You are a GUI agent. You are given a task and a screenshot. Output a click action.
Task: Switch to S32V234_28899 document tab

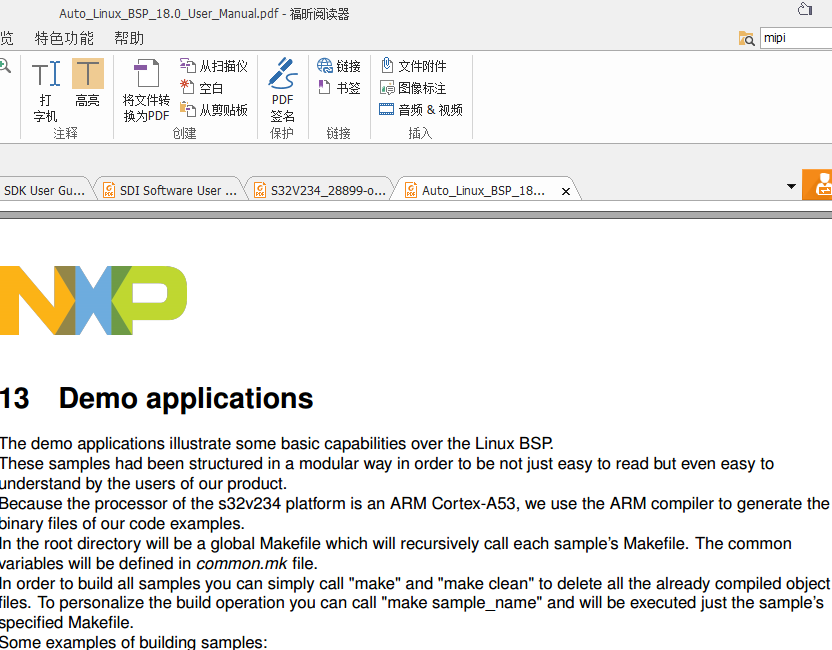[x=320, y=190]
